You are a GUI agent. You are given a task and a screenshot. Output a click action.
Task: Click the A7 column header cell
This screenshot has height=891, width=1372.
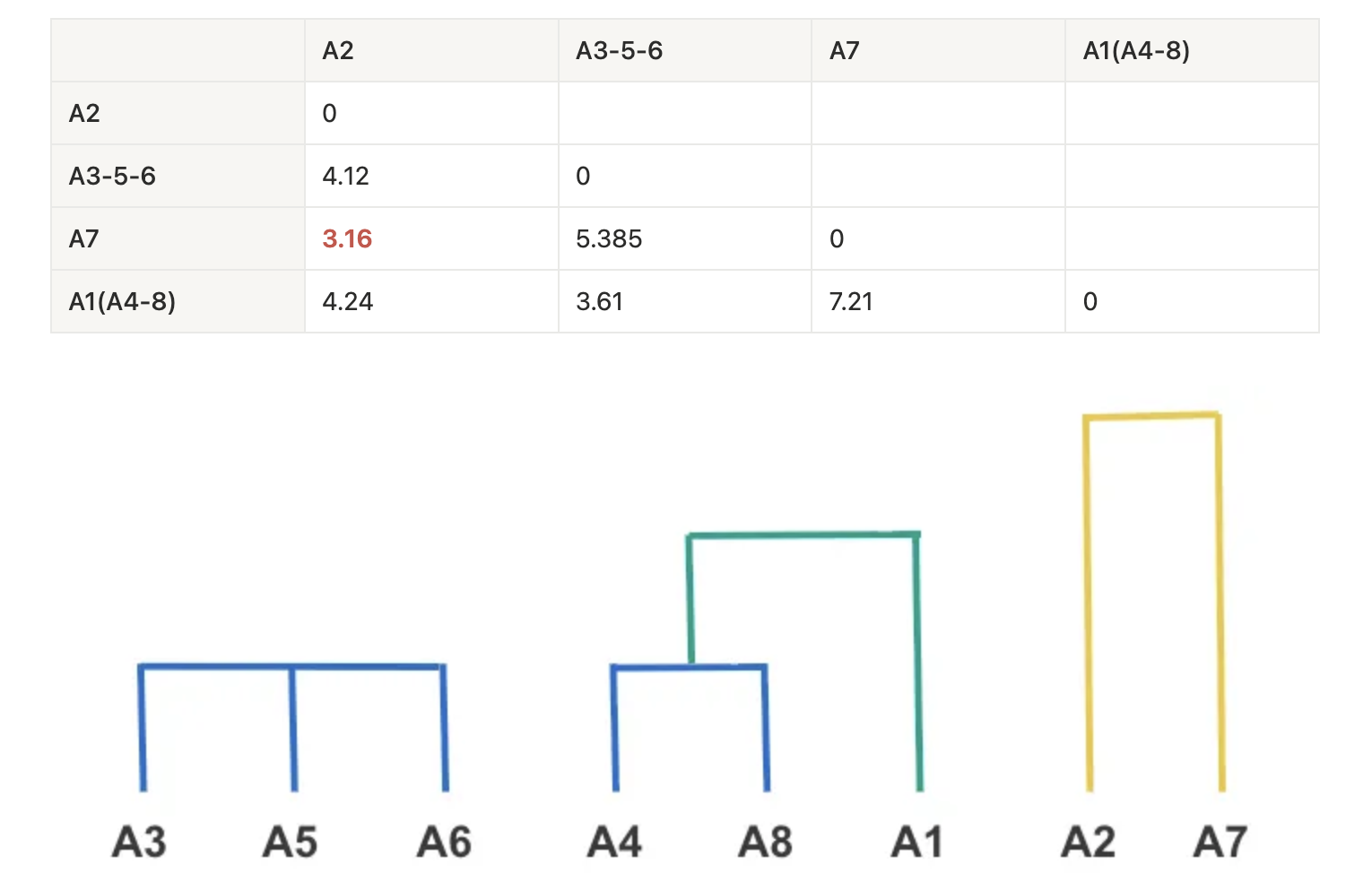pos(845,50)
